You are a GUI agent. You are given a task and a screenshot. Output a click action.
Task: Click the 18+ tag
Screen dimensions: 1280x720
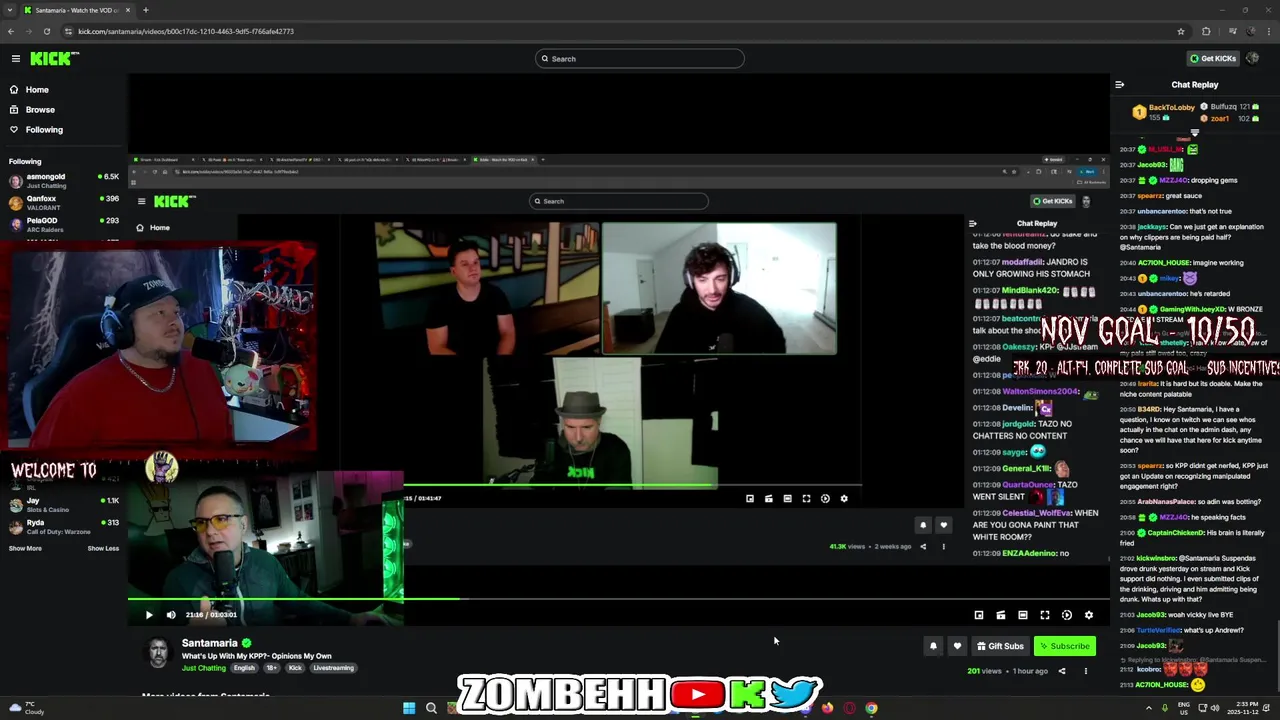click(x=272, y=668)
